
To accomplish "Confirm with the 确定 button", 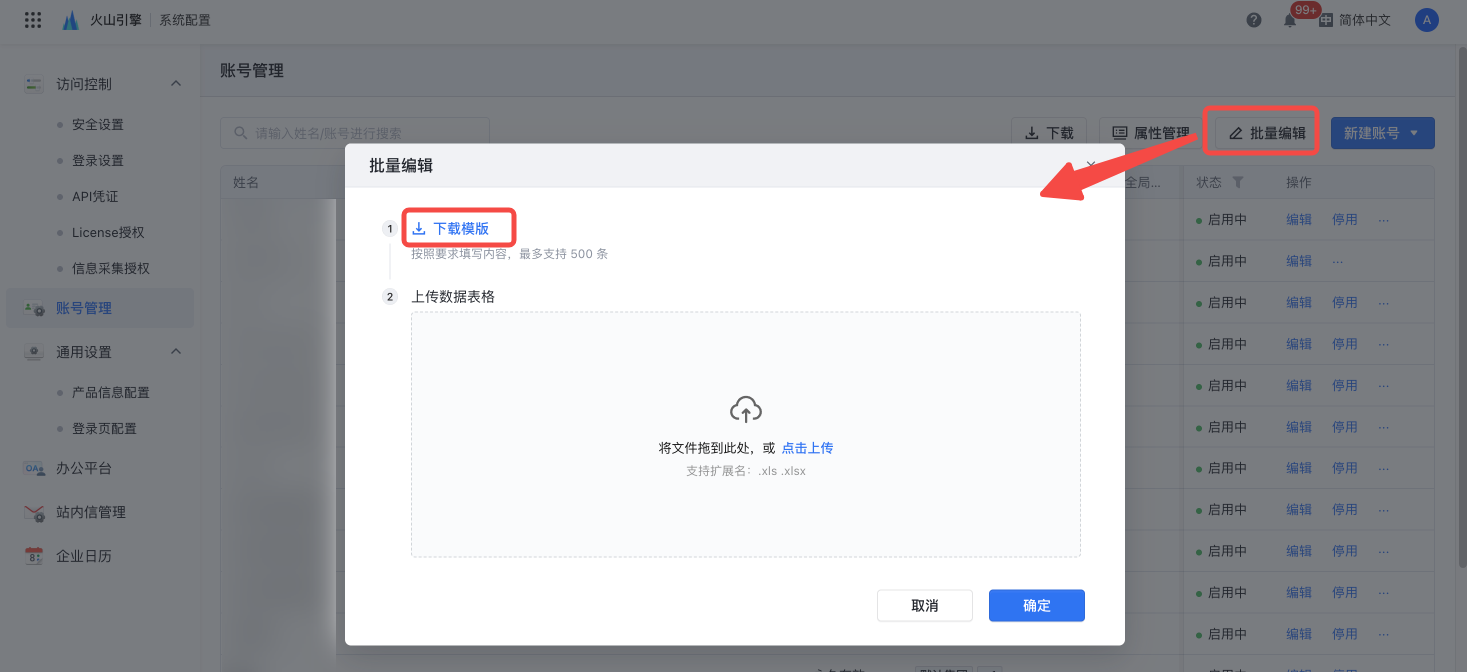I will 1037,605.
